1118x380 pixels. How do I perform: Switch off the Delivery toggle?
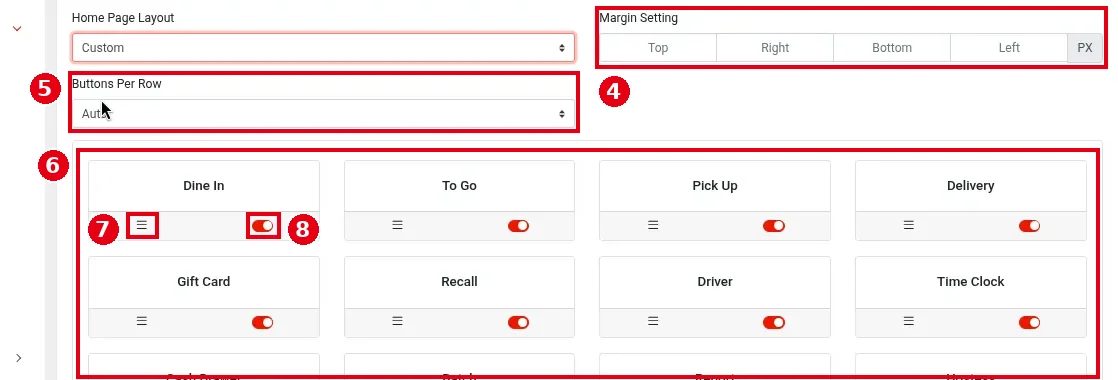click(1030, 226)
